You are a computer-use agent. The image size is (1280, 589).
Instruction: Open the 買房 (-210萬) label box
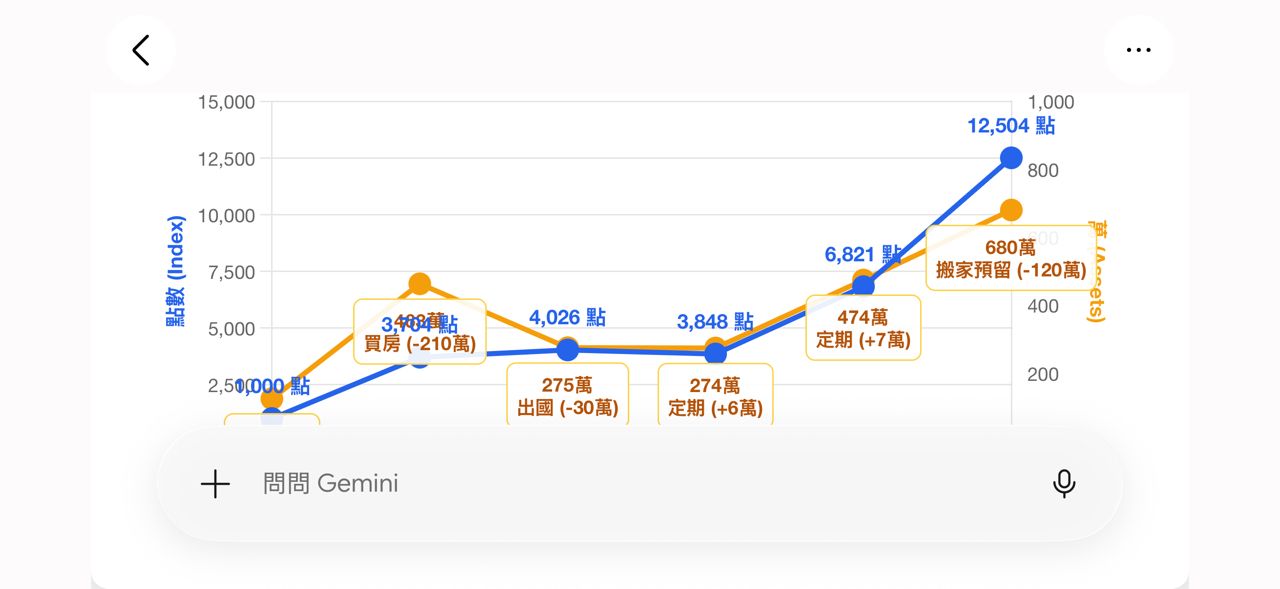click(x=420, y=331)
